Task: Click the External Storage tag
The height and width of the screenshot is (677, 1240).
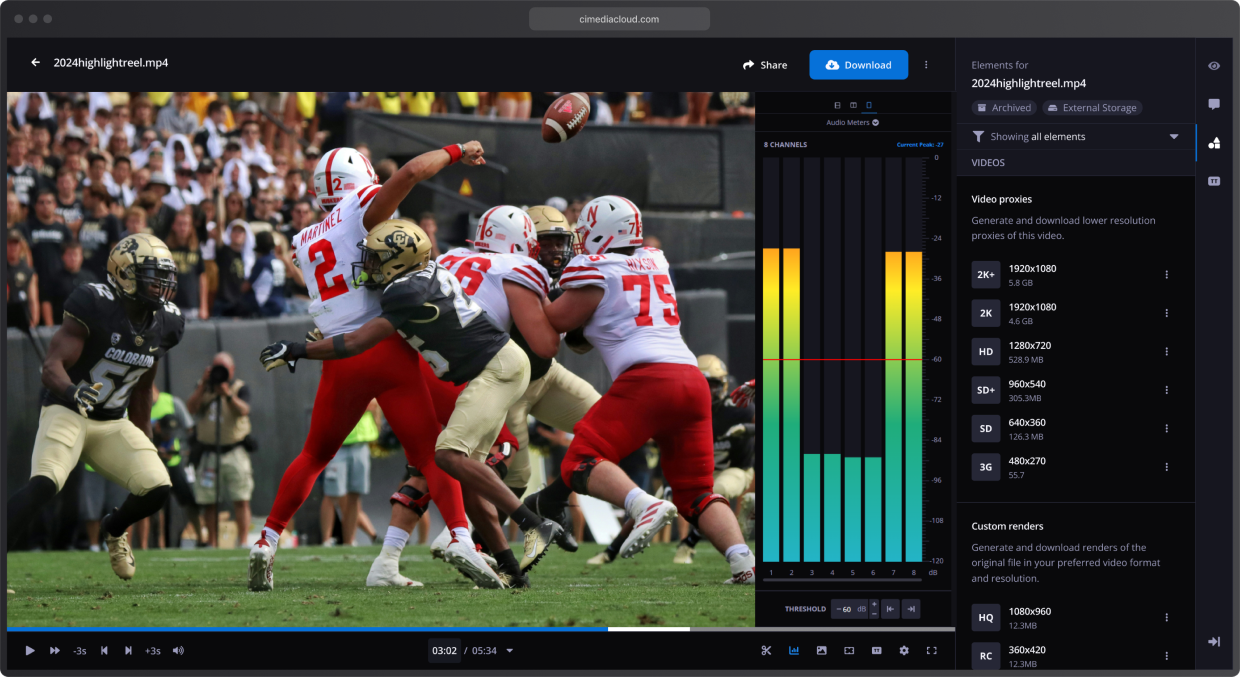Action: pos(1092,108)
